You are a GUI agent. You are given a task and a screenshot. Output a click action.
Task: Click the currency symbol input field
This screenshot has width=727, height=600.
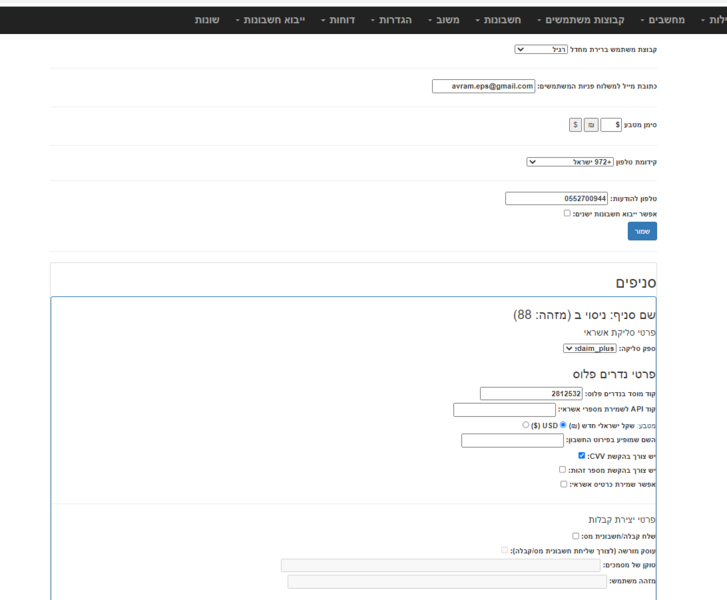(x=611, y=125)
